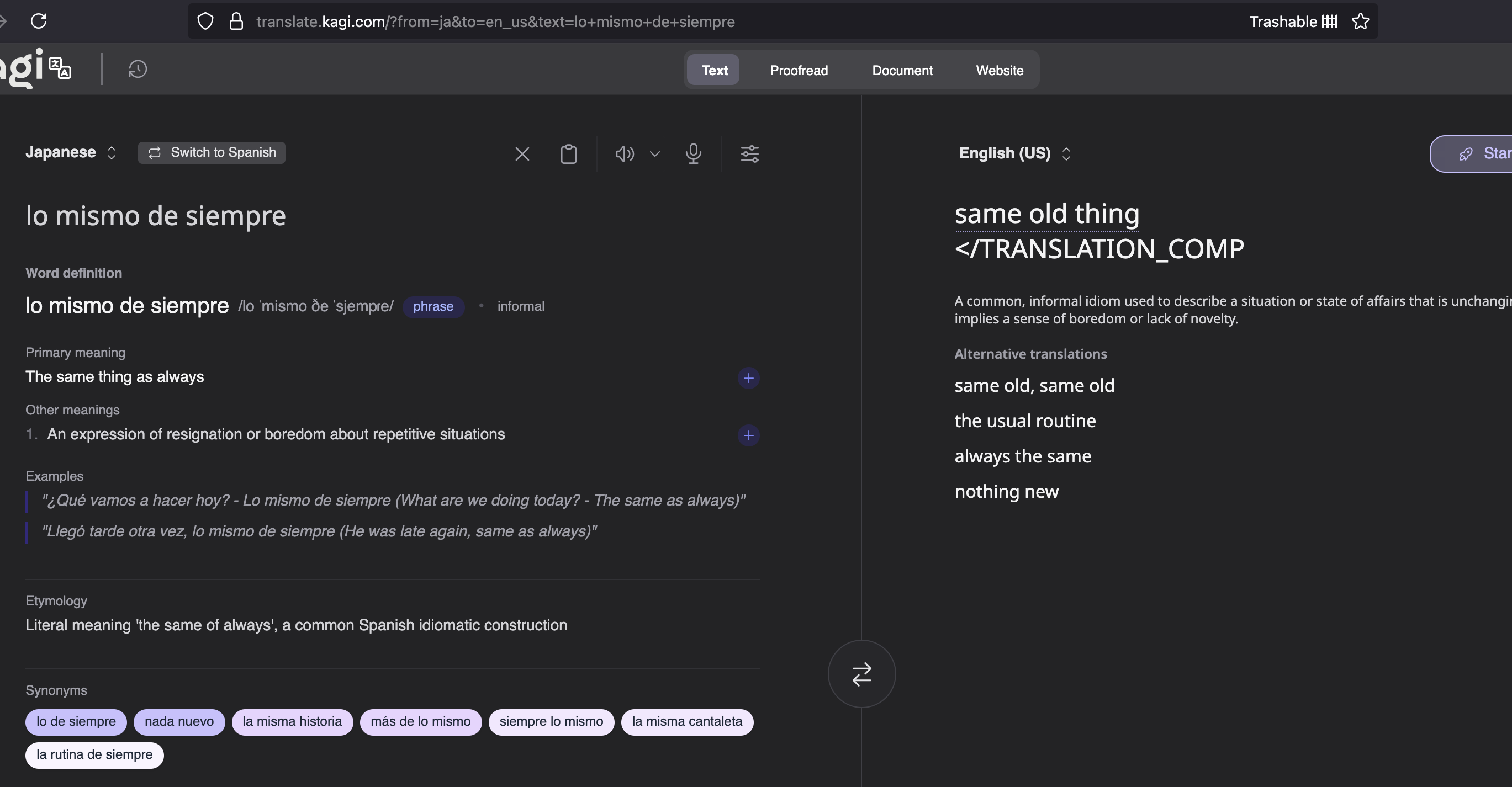Click the paste clipboard icon

coord(568,154)
